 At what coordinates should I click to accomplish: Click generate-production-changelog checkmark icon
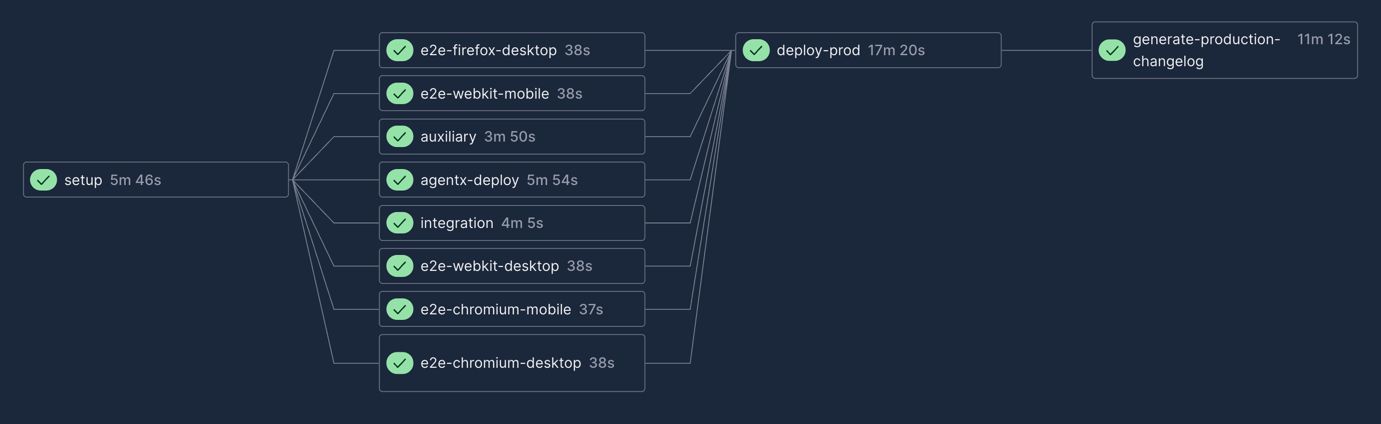1112,50
